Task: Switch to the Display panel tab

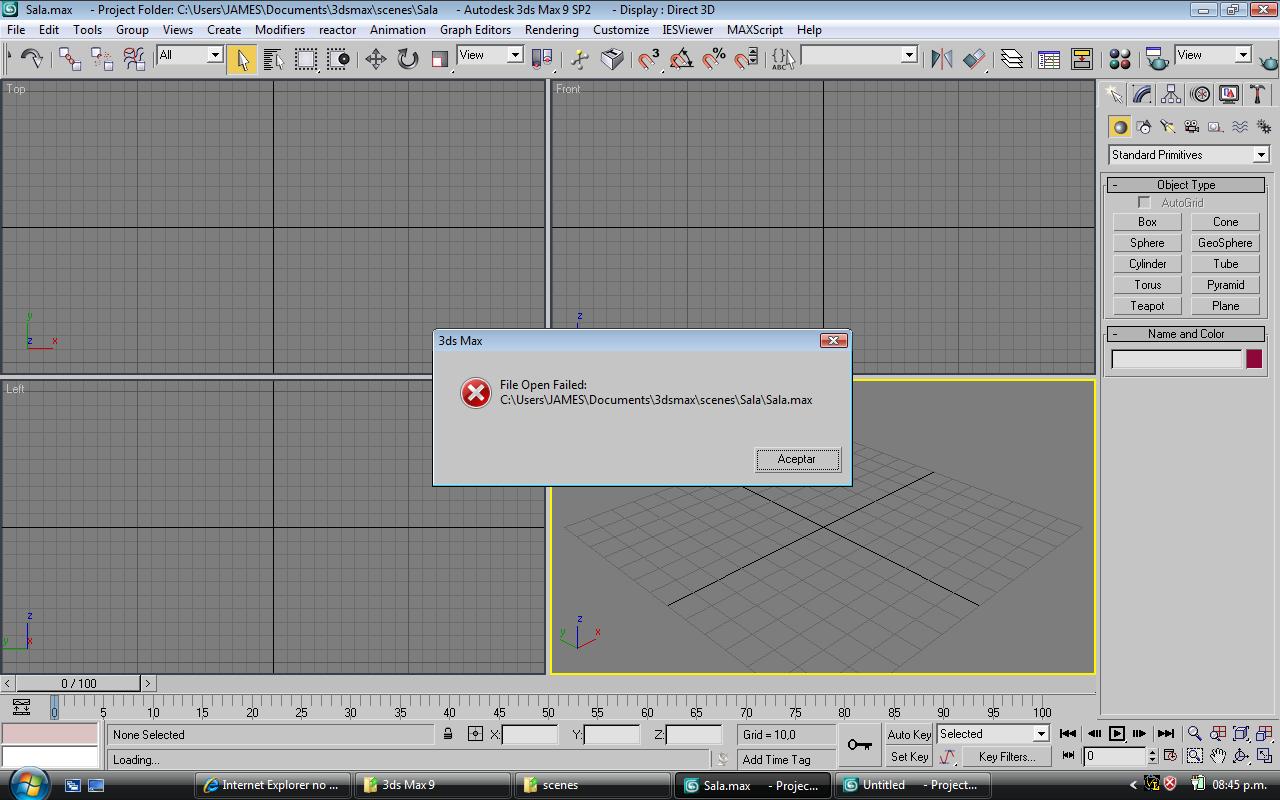Action: pos(1229,94)
